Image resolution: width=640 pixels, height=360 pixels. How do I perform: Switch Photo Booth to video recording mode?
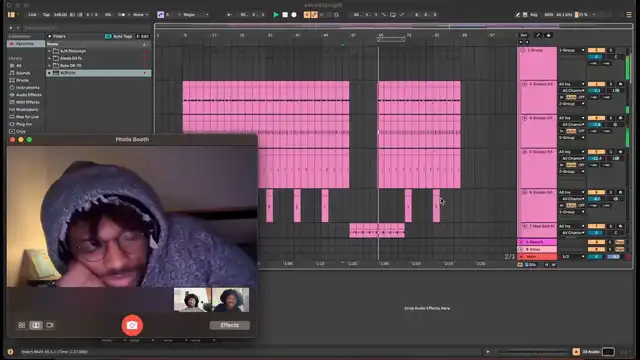50,325
